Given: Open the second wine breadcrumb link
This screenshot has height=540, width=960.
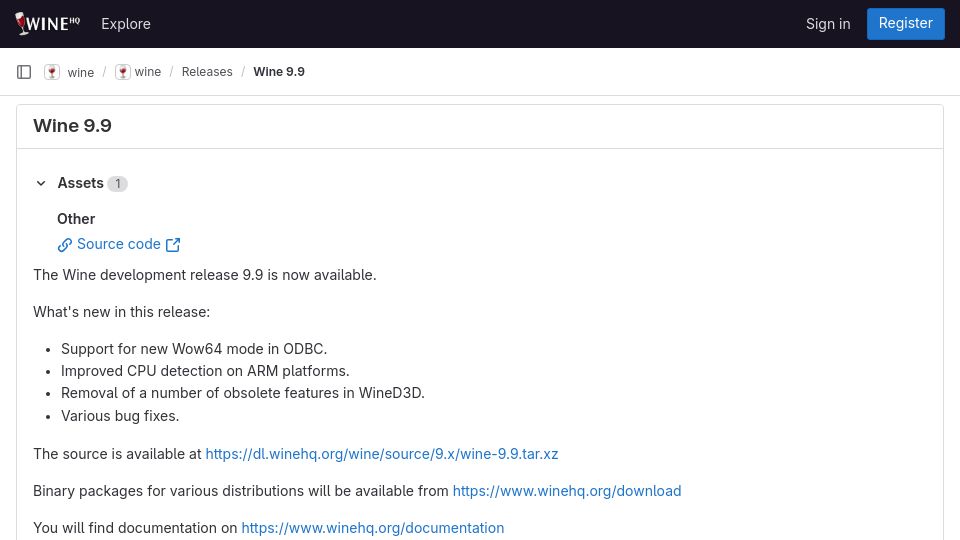Looking at the screenshot, I should [x=148, y=72].
